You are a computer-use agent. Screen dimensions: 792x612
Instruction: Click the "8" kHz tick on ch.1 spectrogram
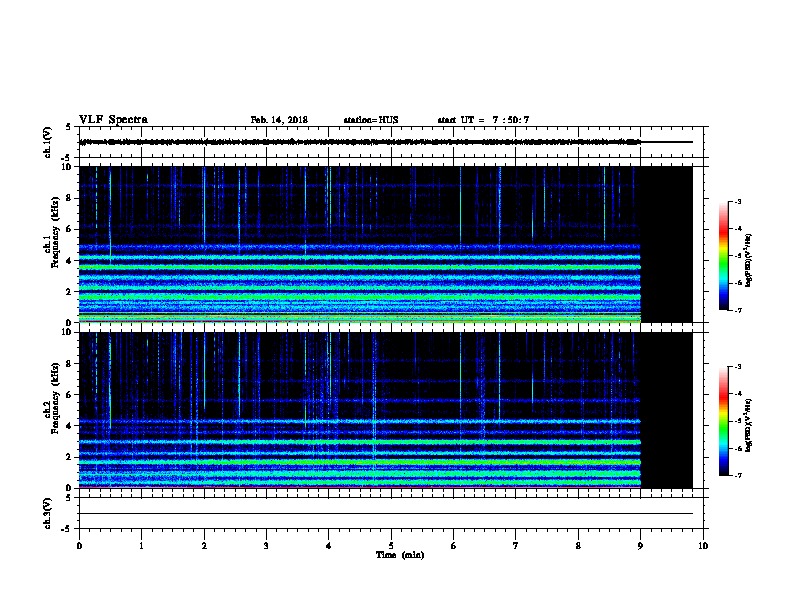(x=70, y=198)
